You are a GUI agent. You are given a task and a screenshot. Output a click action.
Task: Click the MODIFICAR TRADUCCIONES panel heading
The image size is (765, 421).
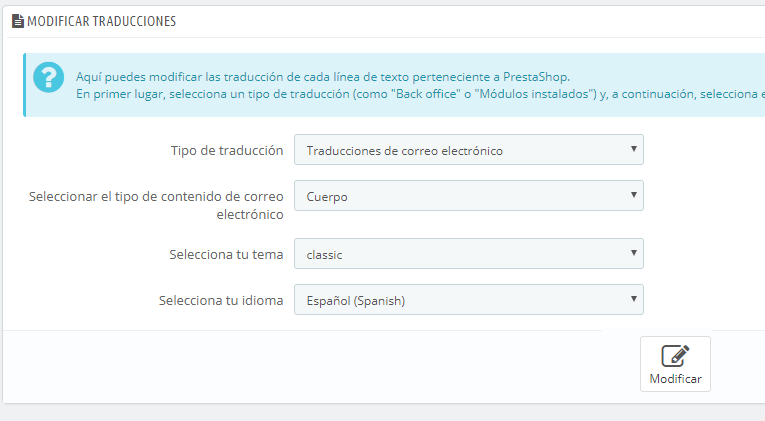pos(100,20)
